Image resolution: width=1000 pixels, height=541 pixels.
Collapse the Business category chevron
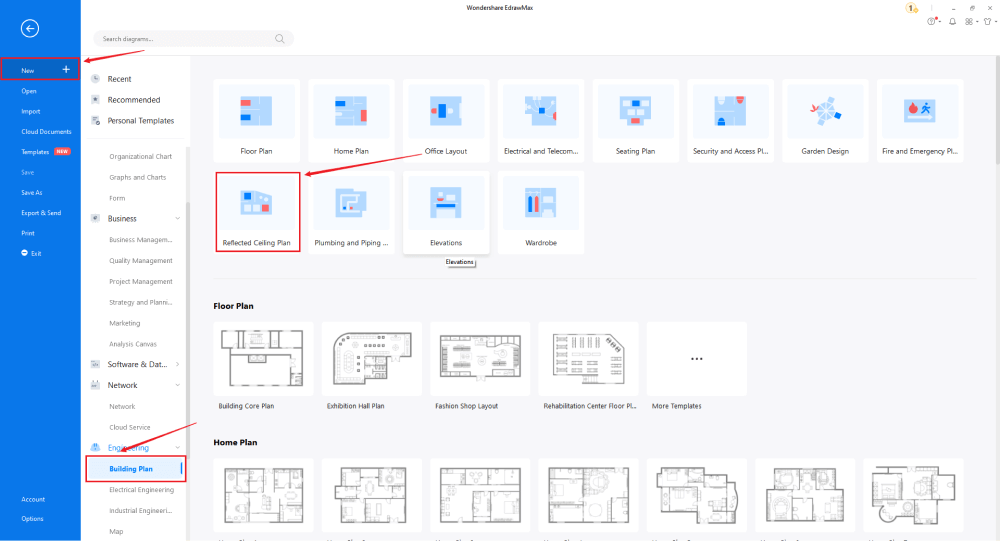pyautogui.click(x=177, y=218)
